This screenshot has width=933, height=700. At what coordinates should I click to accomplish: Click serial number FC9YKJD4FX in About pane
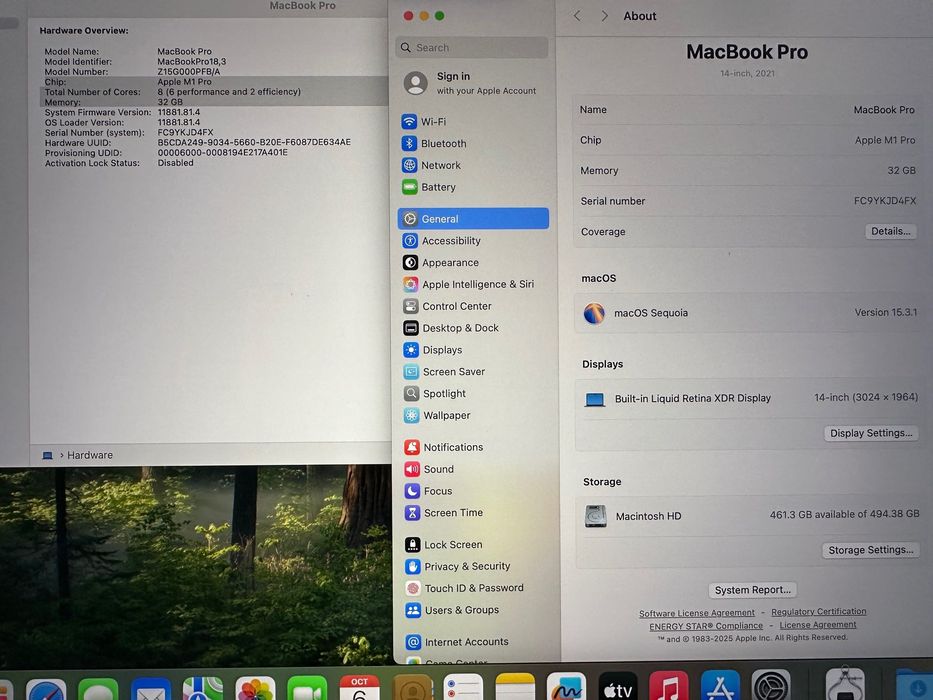click(885, 201)
